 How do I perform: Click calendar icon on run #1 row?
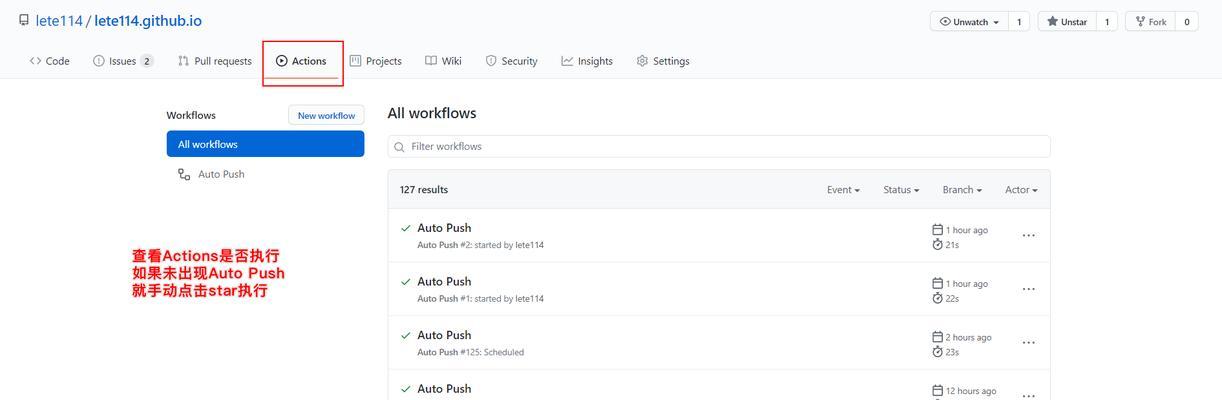[937, 284]
